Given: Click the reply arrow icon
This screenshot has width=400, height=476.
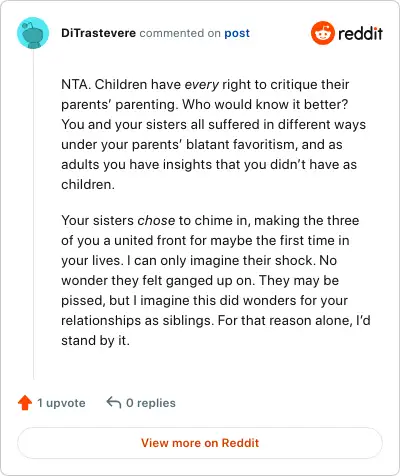Looking at the screenshot, I should point(114,402).
